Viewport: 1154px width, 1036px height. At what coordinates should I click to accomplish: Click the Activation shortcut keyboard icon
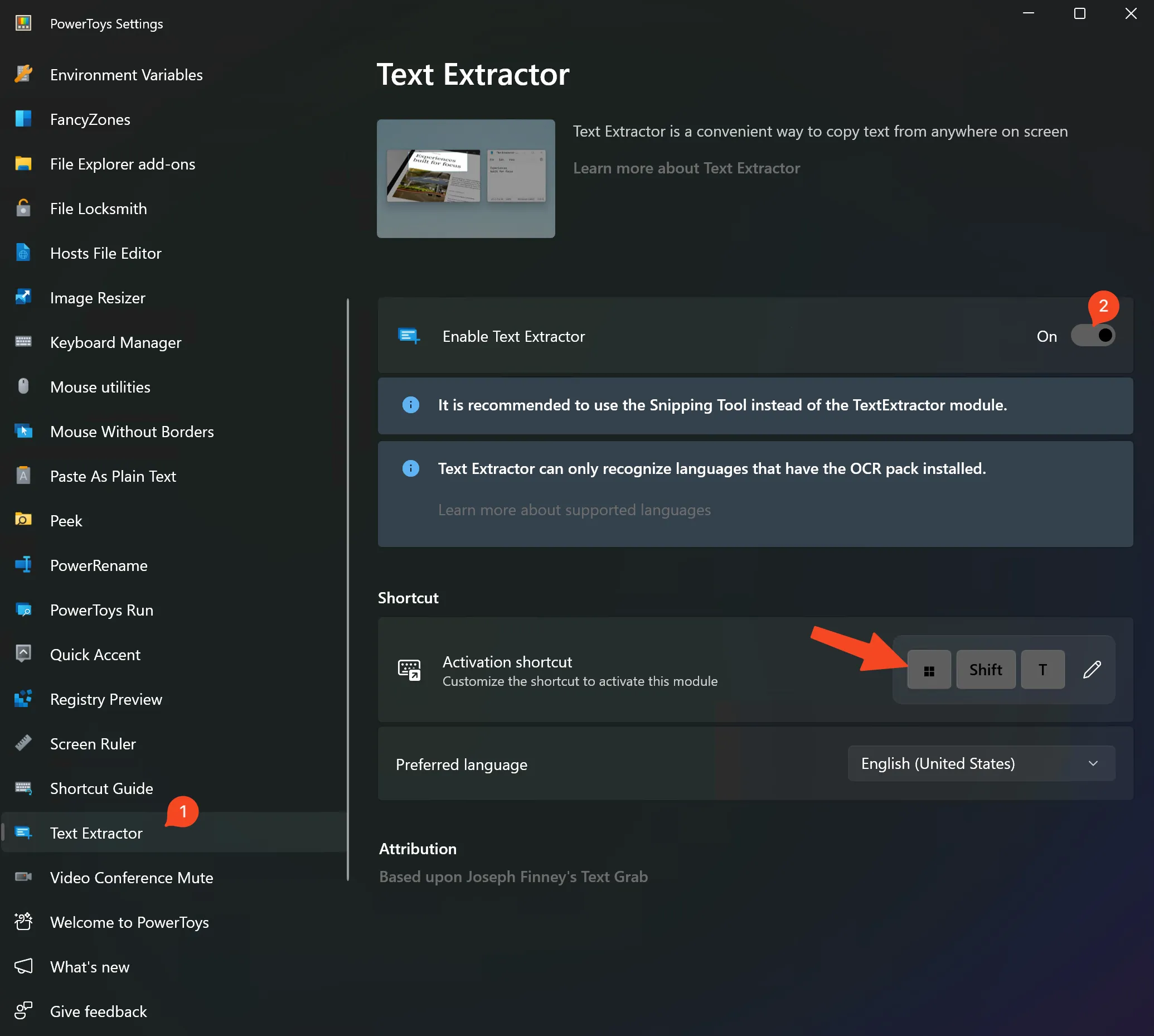coord(409,670)
